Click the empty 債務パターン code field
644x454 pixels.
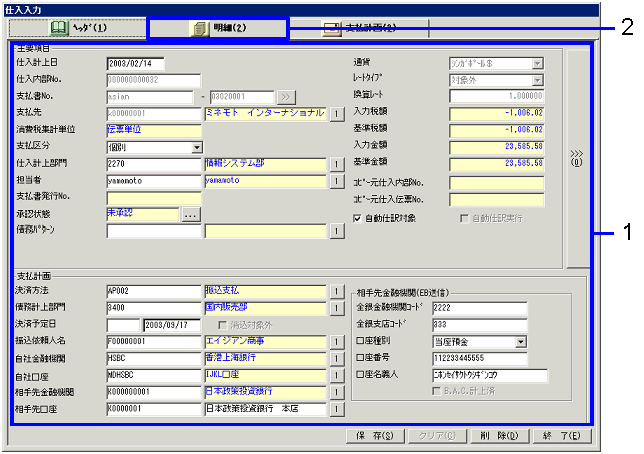click(x=154, y=231)
